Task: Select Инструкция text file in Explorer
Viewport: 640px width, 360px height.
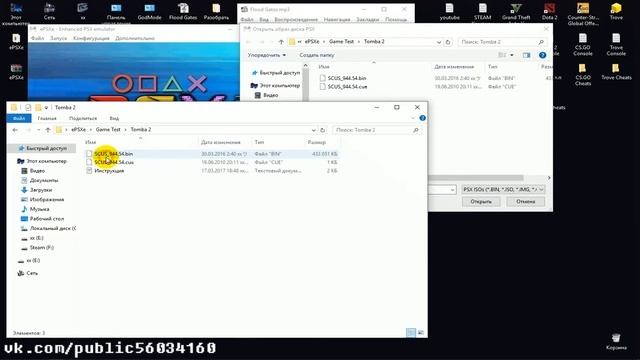Action: (109, 171)
